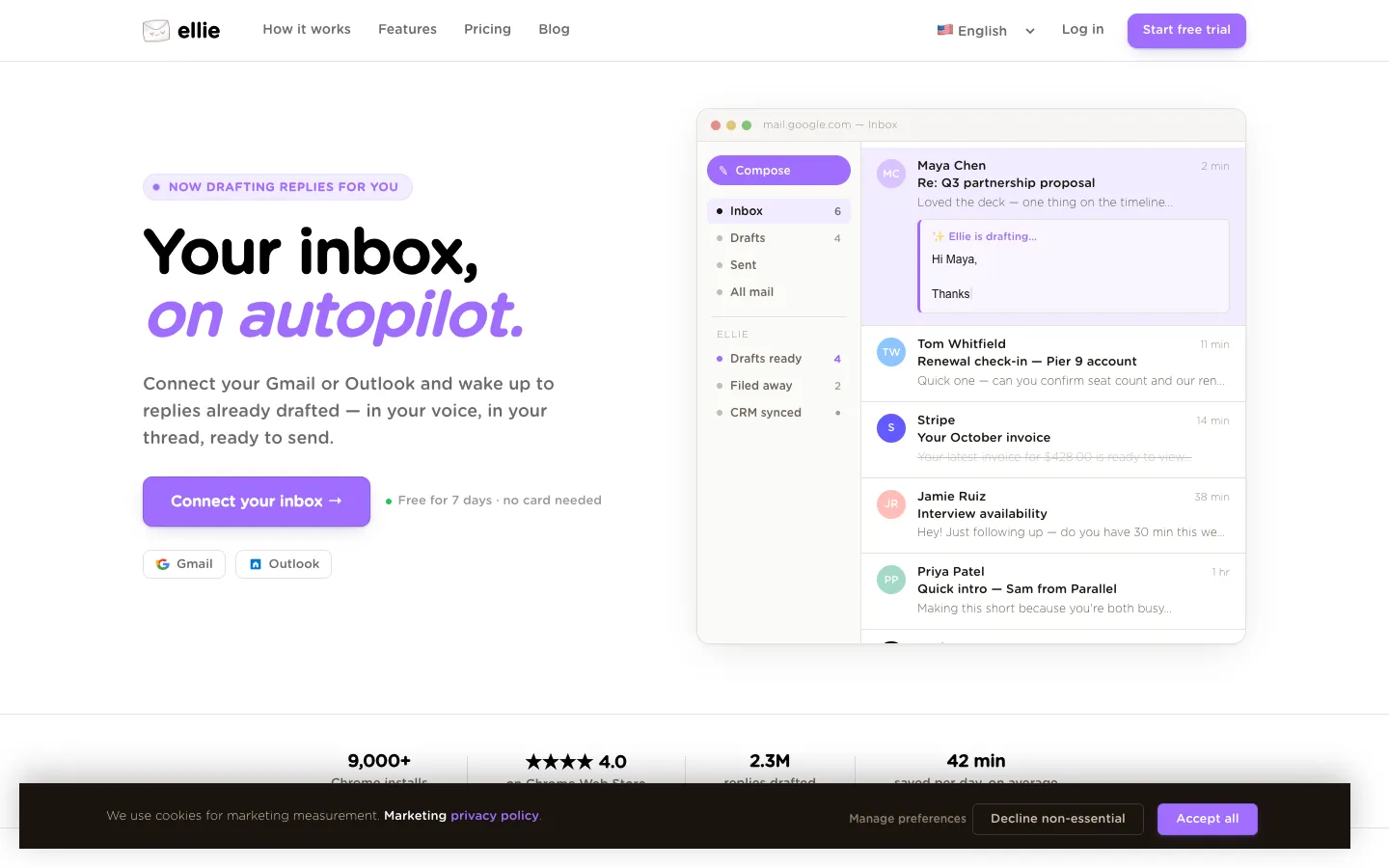Click the "Your October invoice" subject

pos(984,438)
